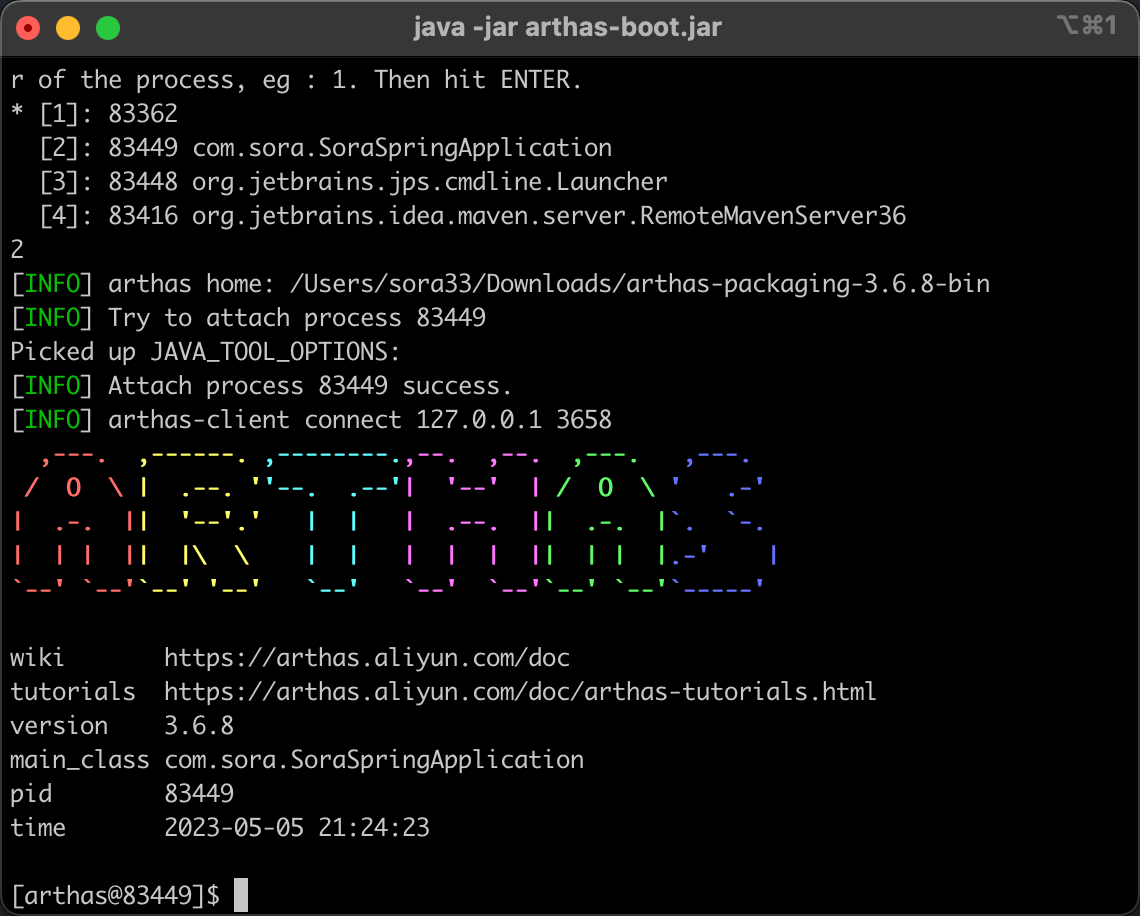Click process entry com.sora.SoraSpringApplication in list

click(402, 148)
